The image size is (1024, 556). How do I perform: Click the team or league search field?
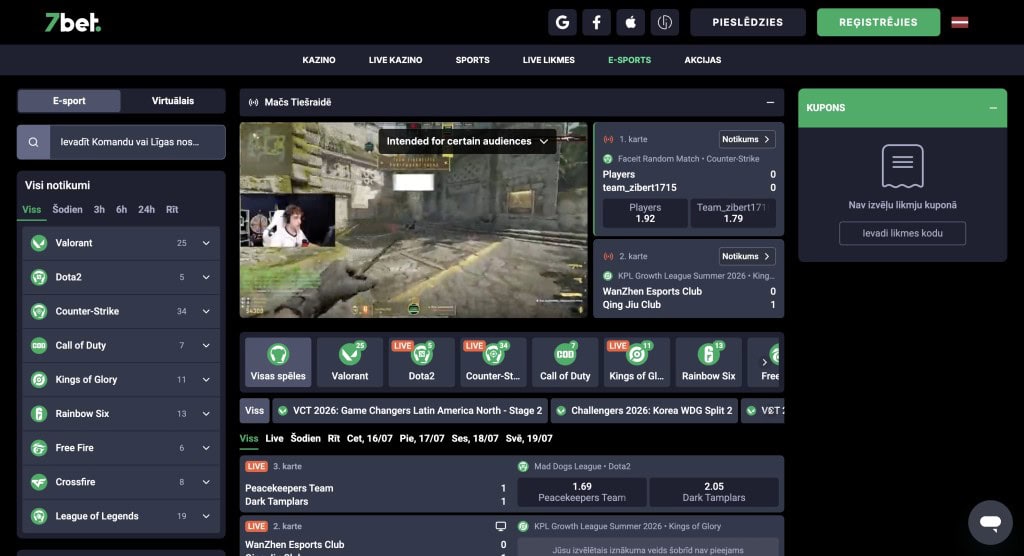pos(137,142)
